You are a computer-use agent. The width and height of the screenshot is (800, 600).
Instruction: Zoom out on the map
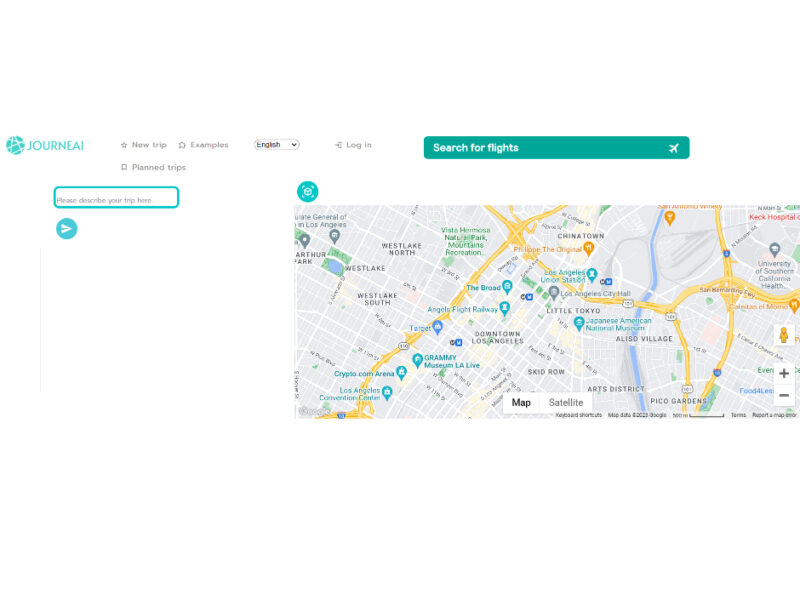784,396
